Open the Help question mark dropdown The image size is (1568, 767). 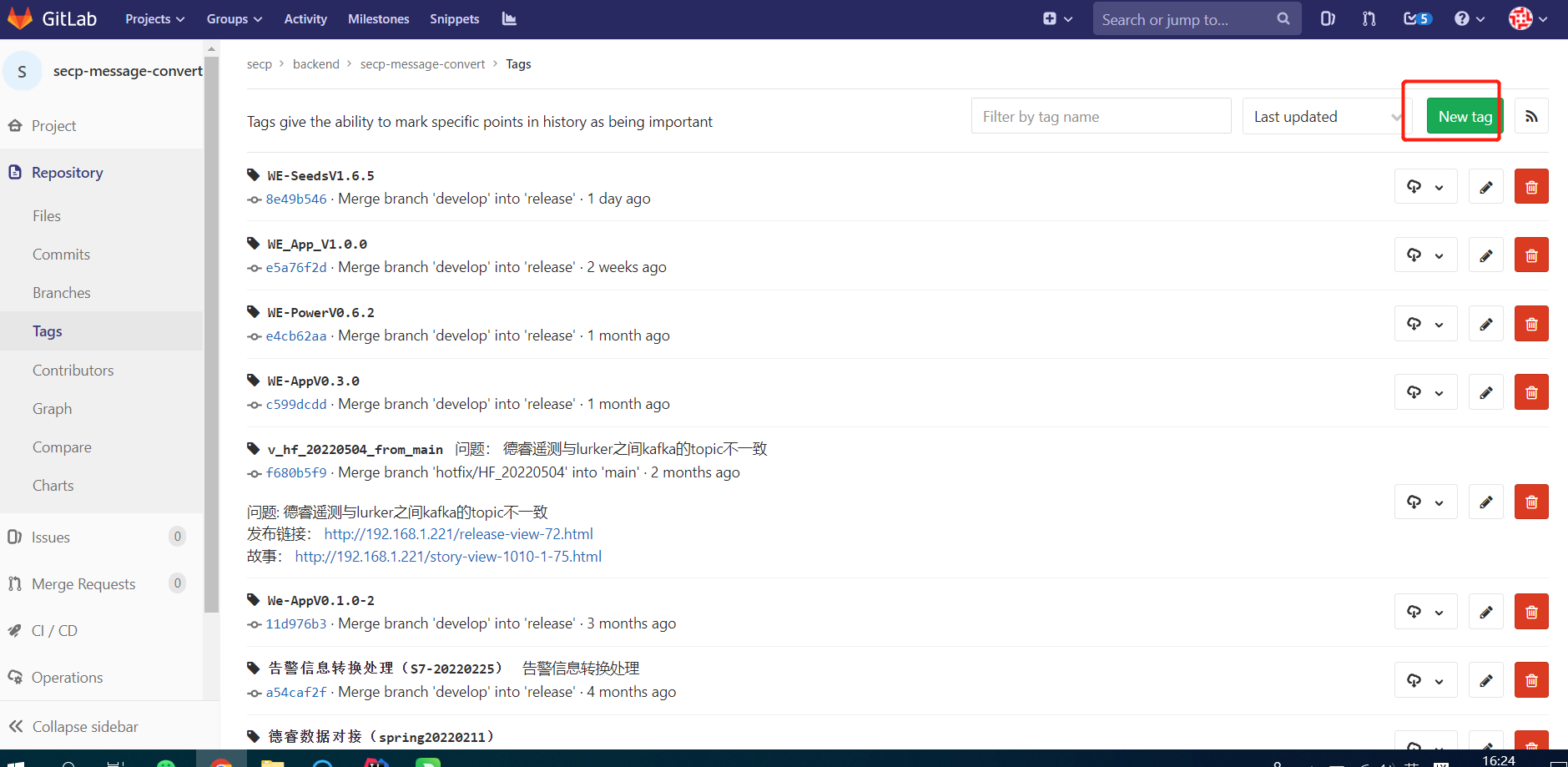click(1470, 18)
